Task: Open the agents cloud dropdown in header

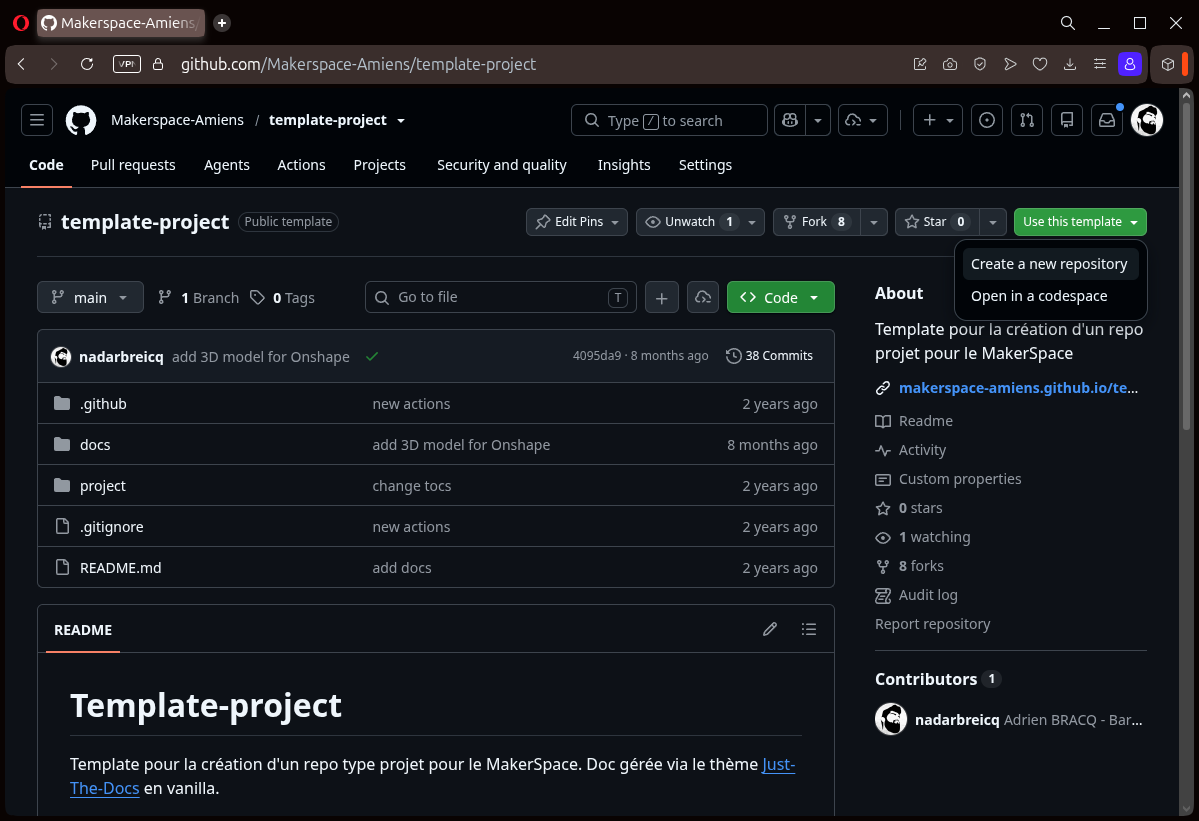Action: click(863, 120)
